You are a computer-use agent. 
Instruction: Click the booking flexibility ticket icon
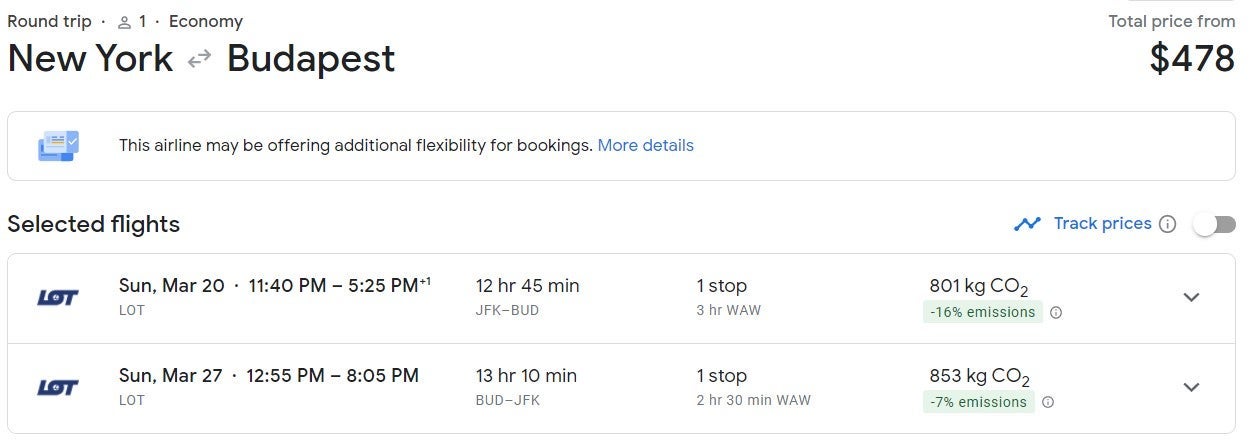click(x=59, y=146)
